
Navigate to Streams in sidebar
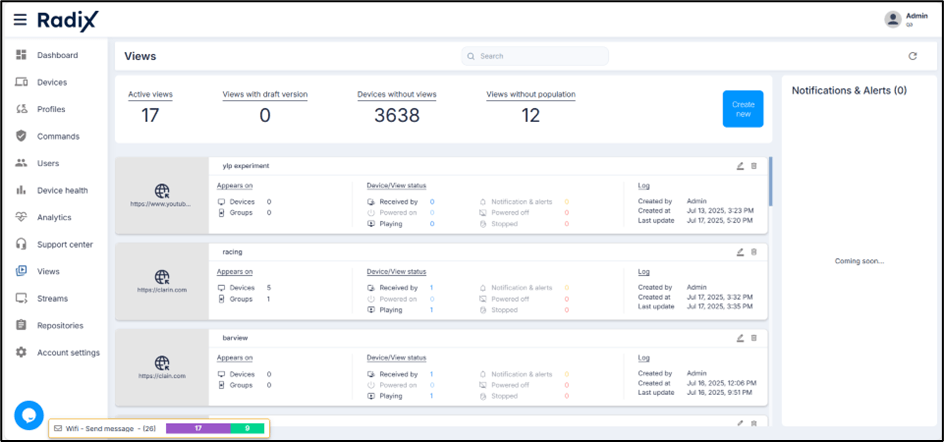(x=52, y=298)
